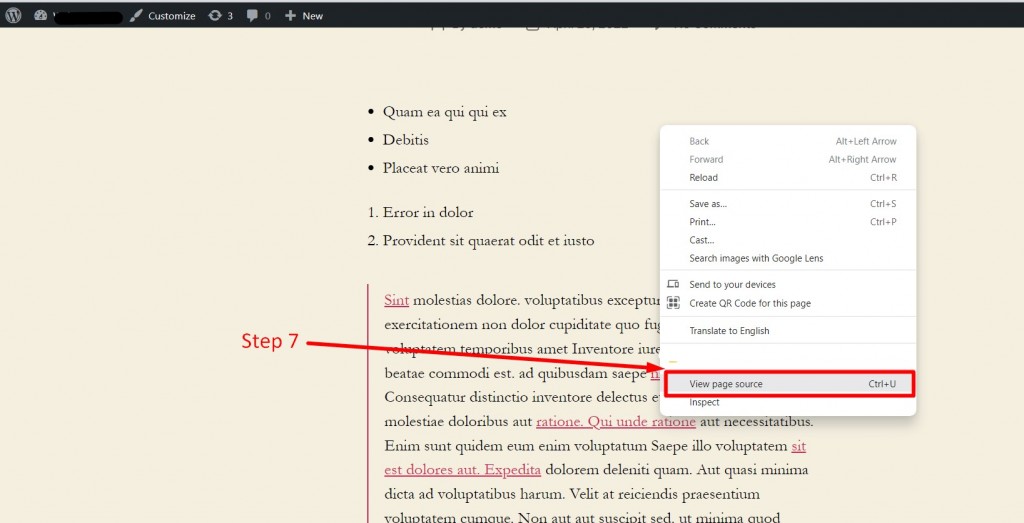Click the New plus icon
This screenshot has width=1024, height=523.
[291, 16]
